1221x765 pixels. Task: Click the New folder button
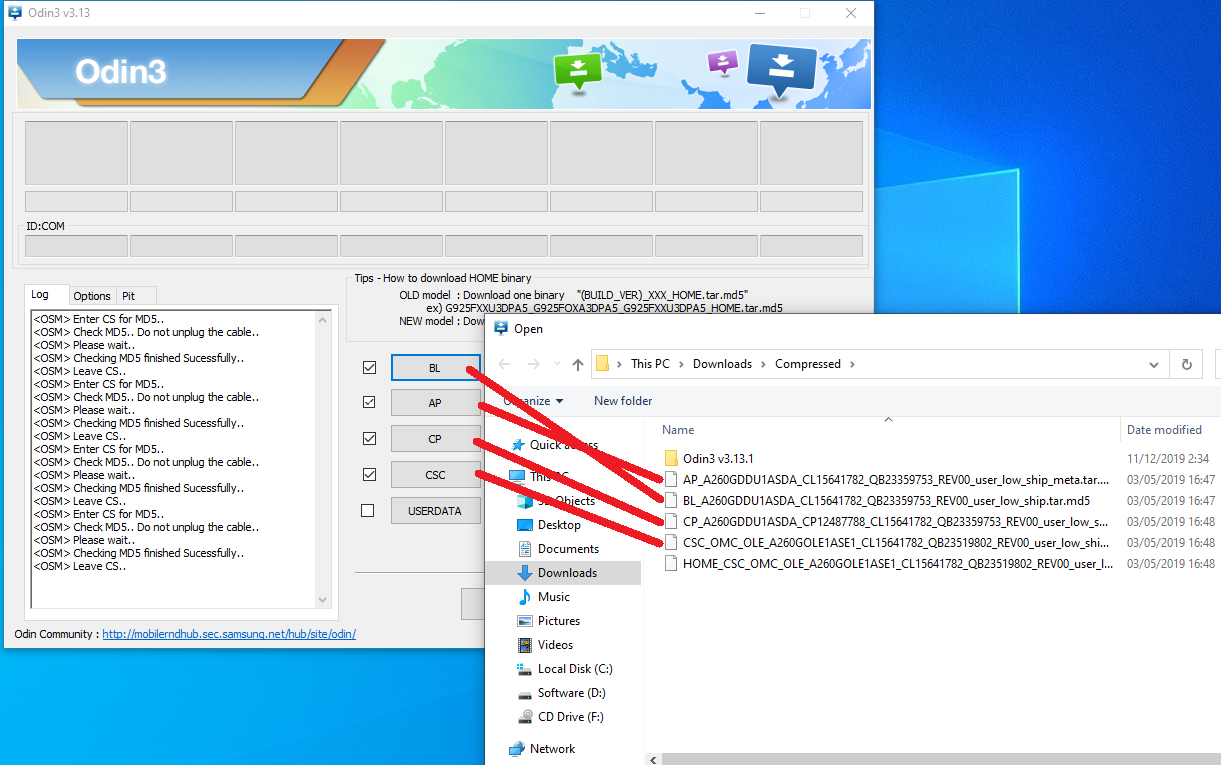[623, 401]
